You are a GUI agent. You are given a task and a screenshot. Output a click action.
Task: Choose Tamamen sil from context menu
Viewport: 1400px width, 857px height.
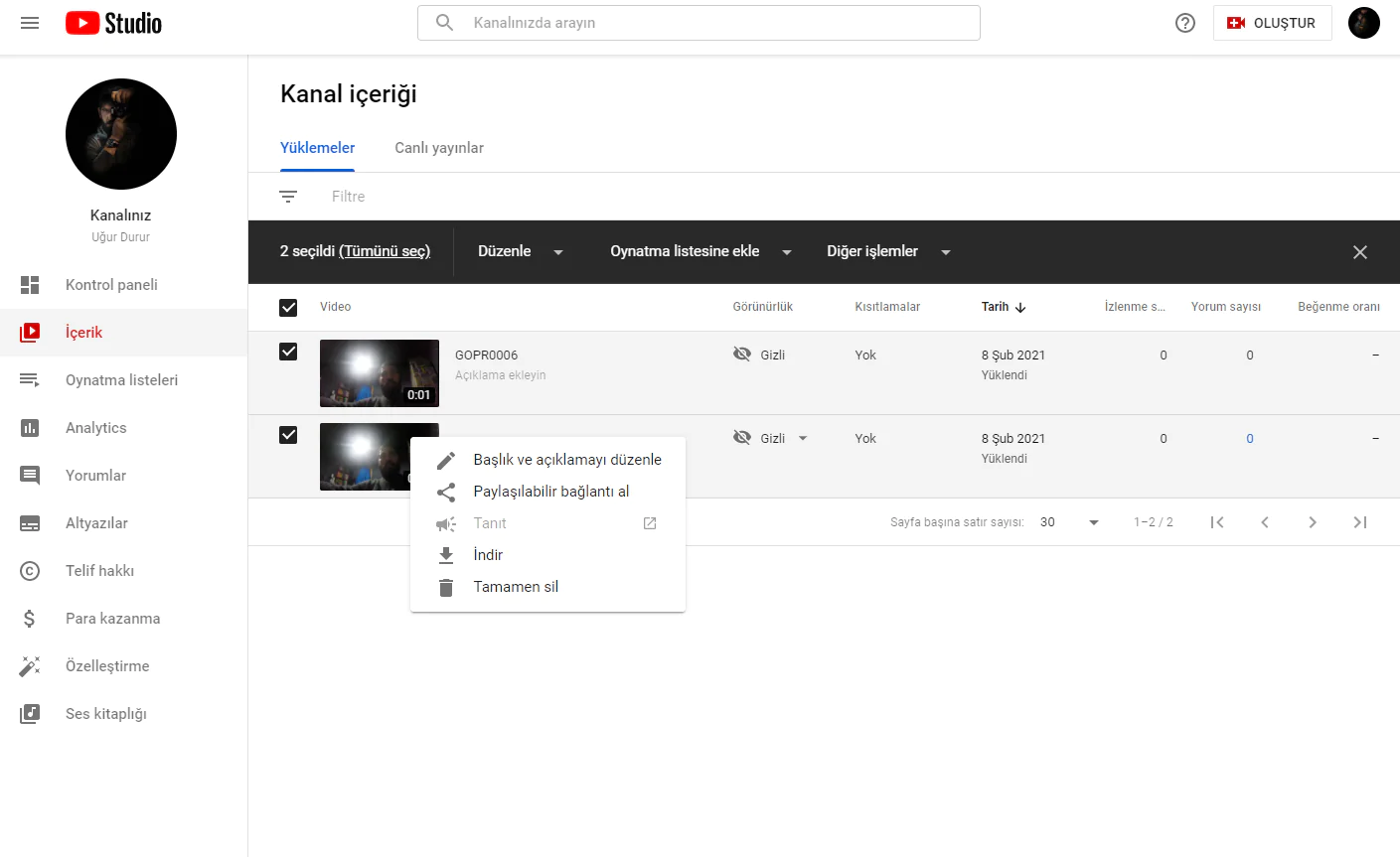(516, 587)
